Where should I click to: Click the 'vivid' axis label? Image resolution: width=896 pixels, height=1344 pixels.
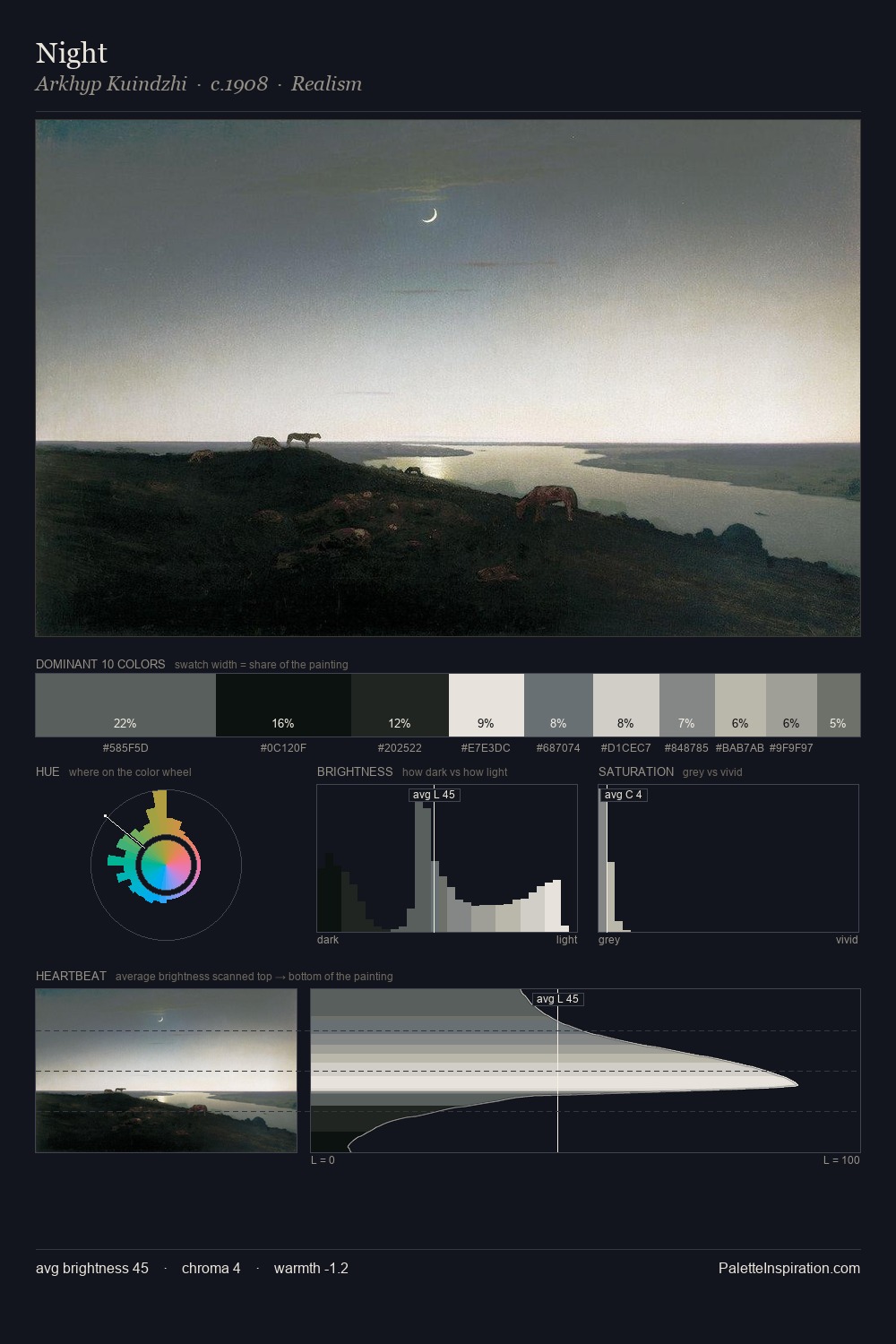pos(847,940)
